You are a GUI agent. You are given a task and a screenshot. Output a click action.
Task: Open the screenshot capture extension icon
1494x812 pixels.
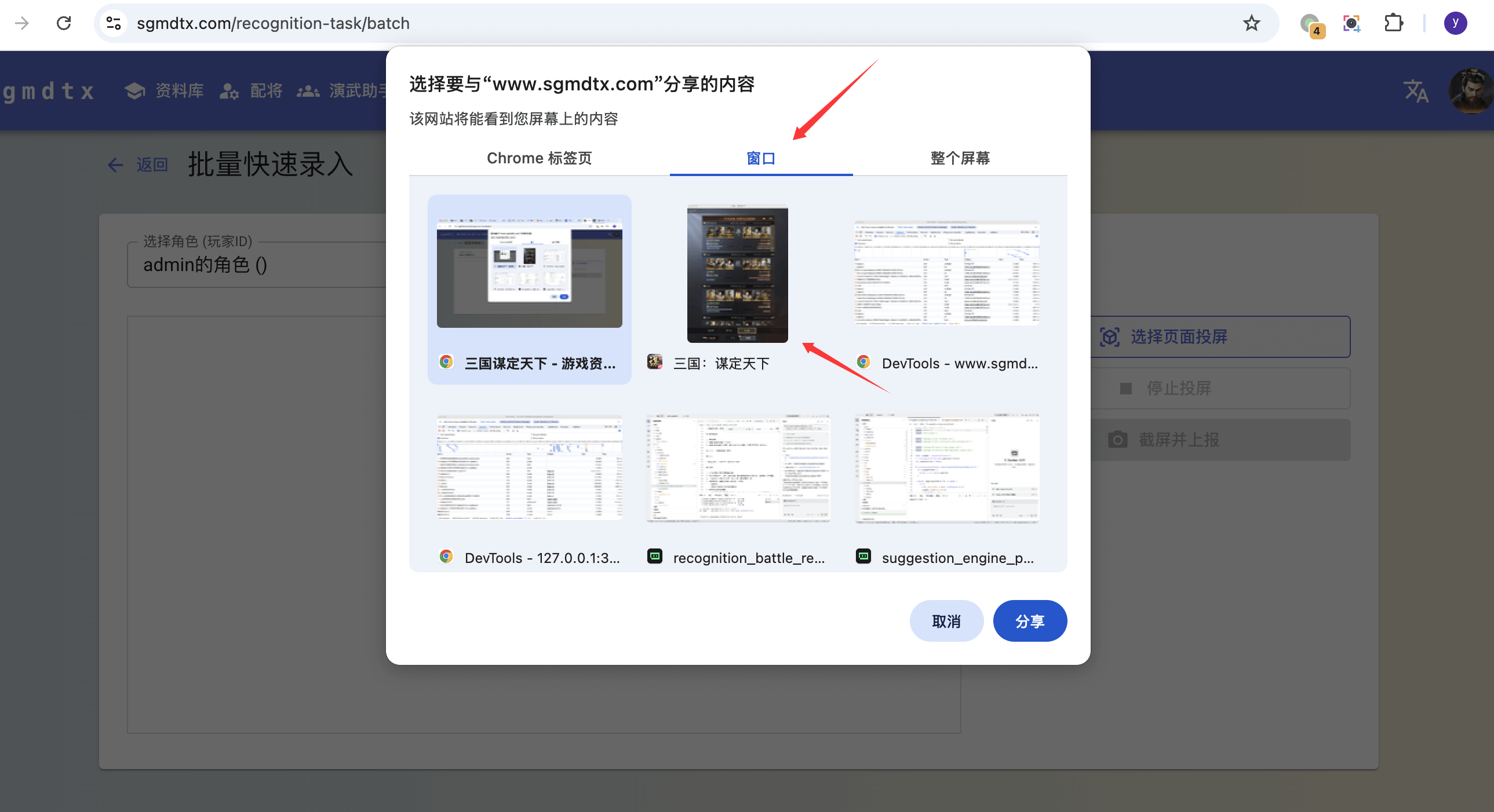(1351, 23)
